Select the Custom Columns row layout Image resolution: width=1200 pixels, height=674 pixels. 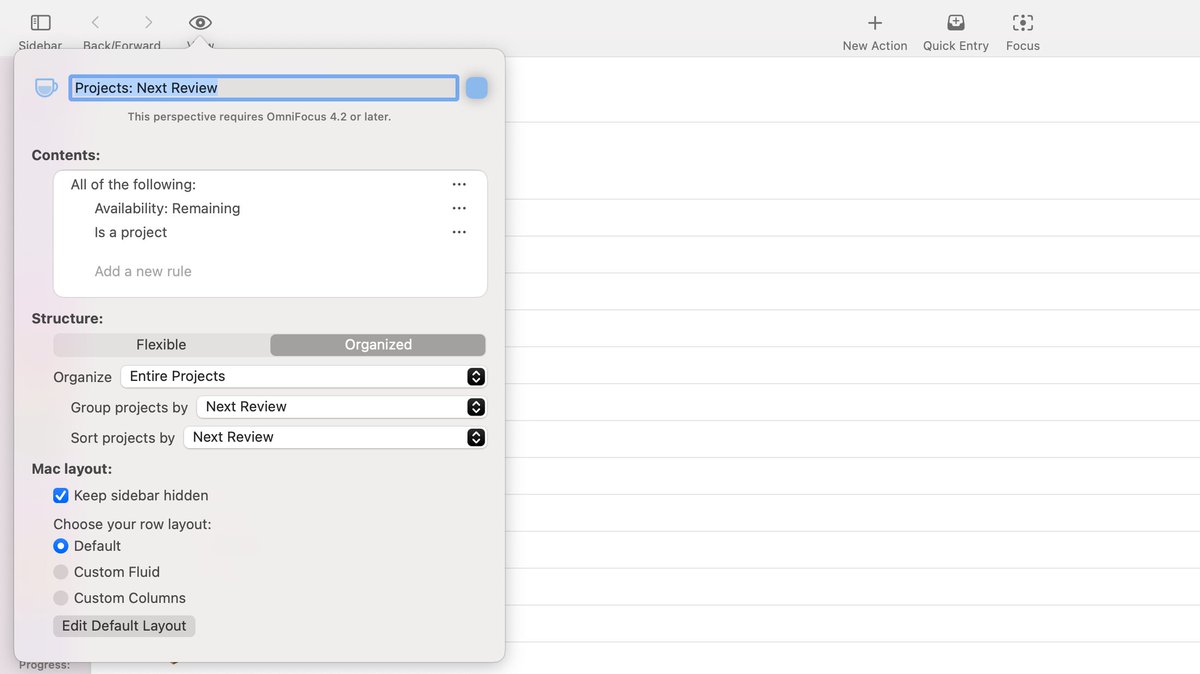point(61,598)
